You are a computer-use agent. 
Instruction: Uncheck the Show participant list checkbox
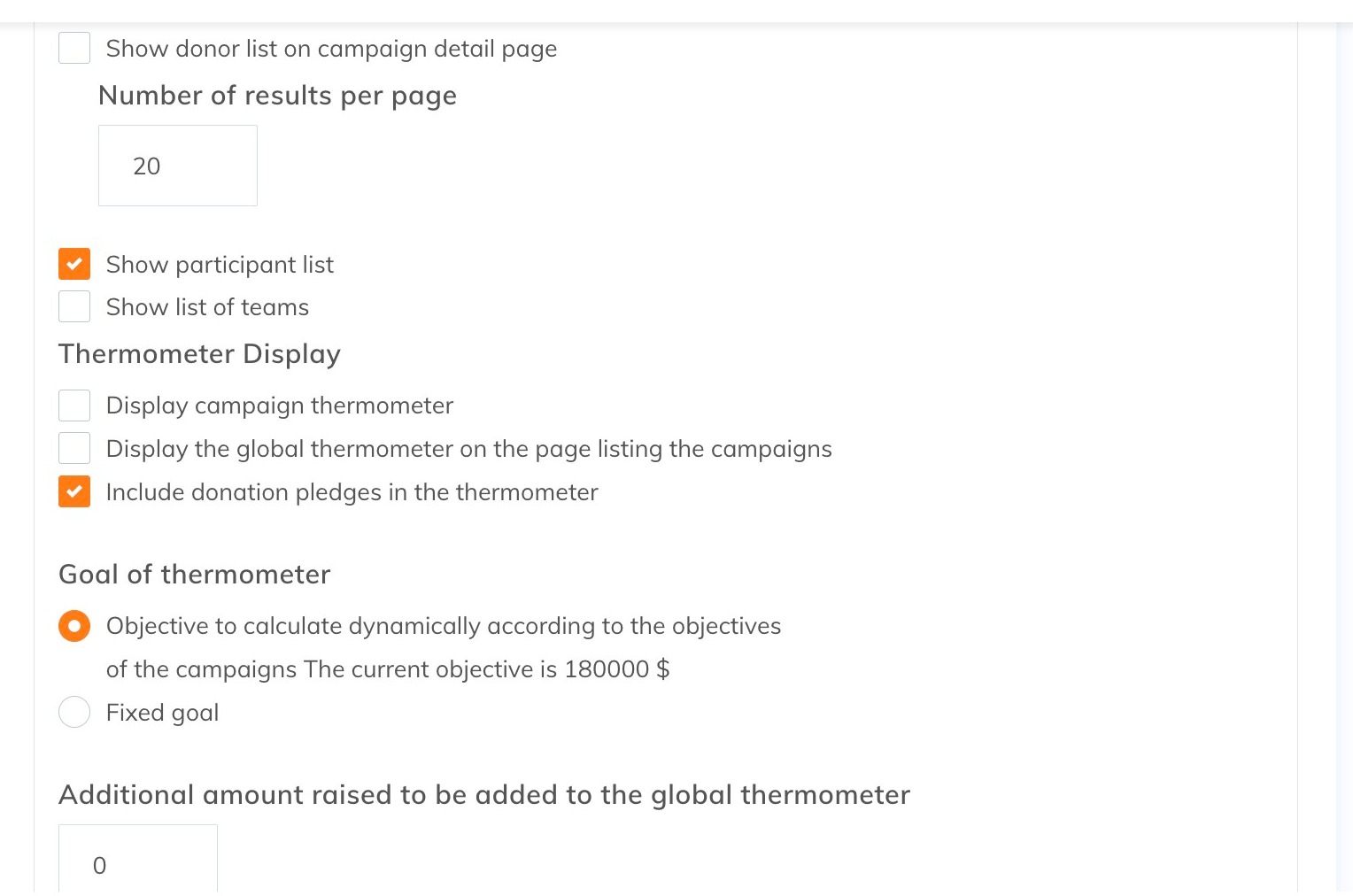[74, 264]
